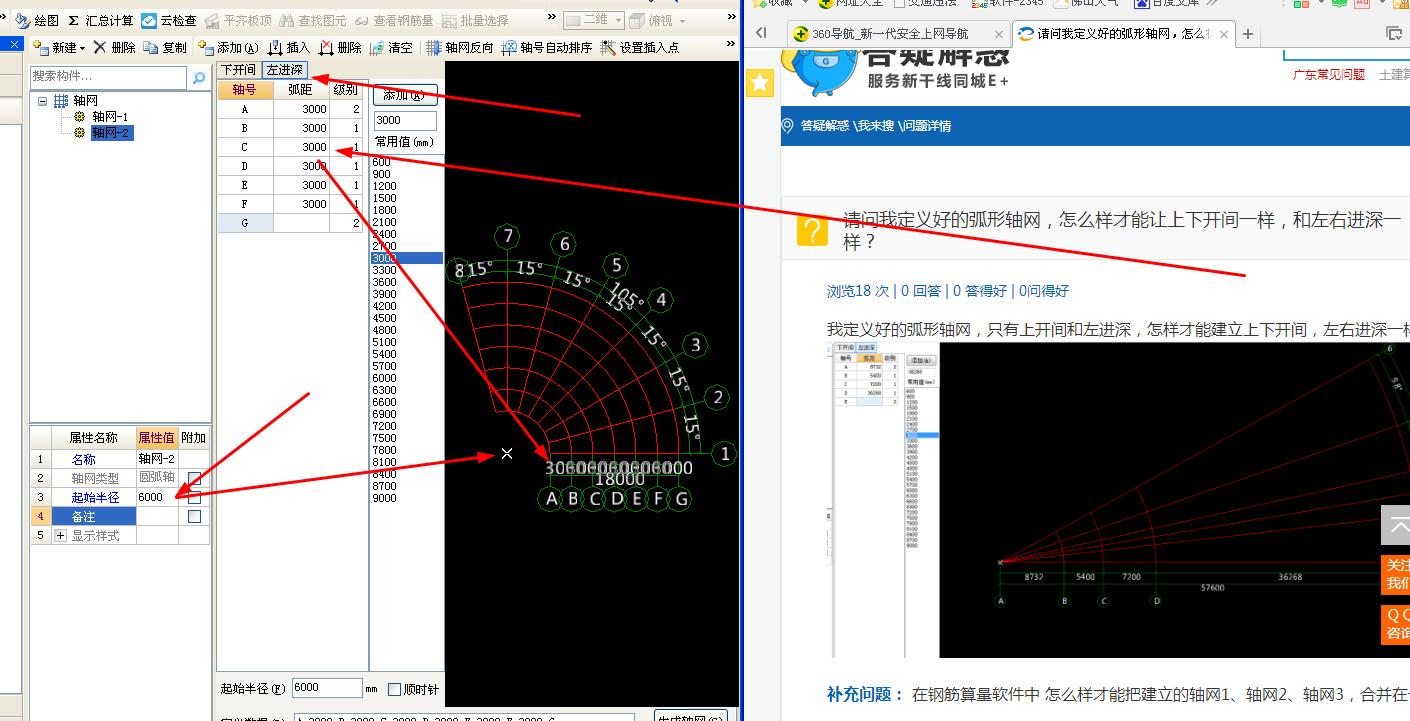1410x721 pixels.
Task: Click the 3000 input box under 添加
Action: point(405,121)
